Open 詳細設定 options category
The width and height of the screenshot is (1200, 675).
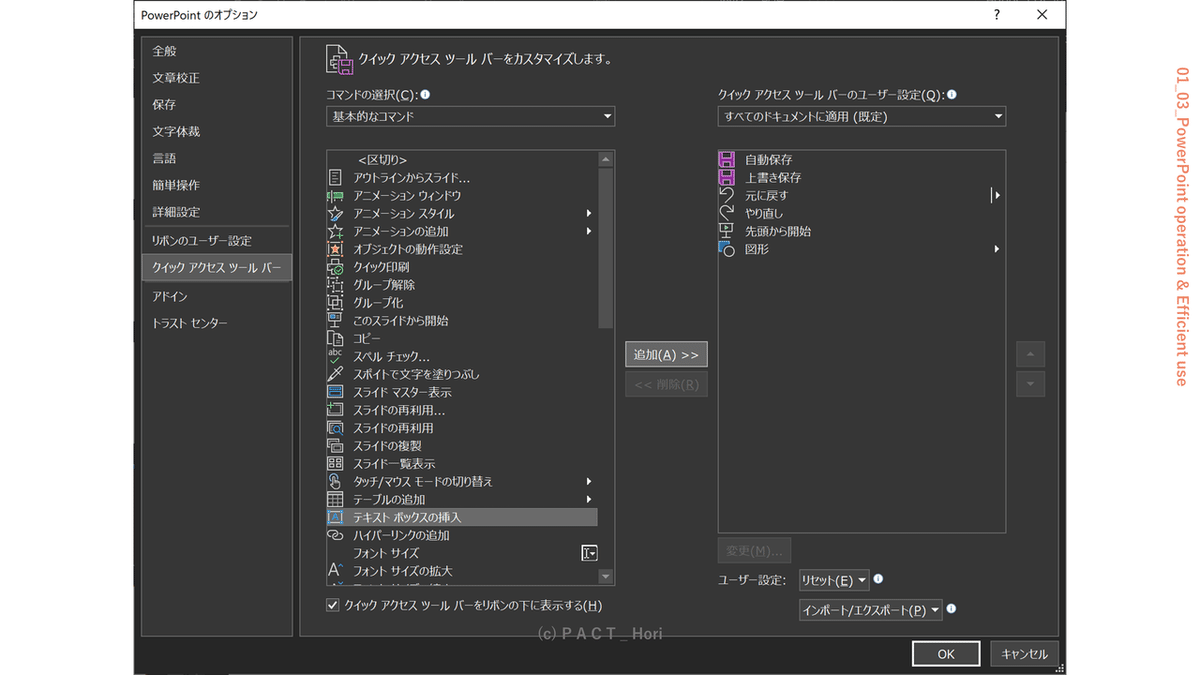pos(176,213)
